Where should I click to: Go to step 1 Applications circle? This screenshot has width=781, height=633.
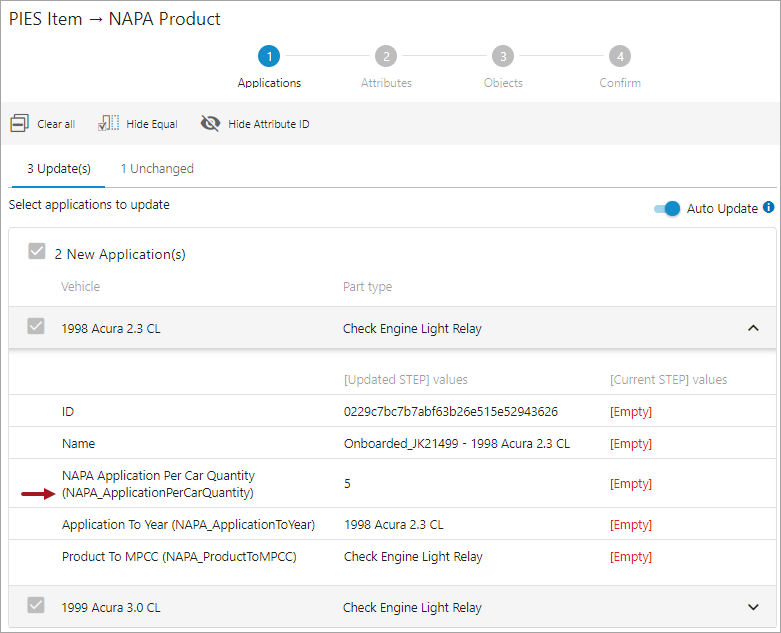click(269, 56)
